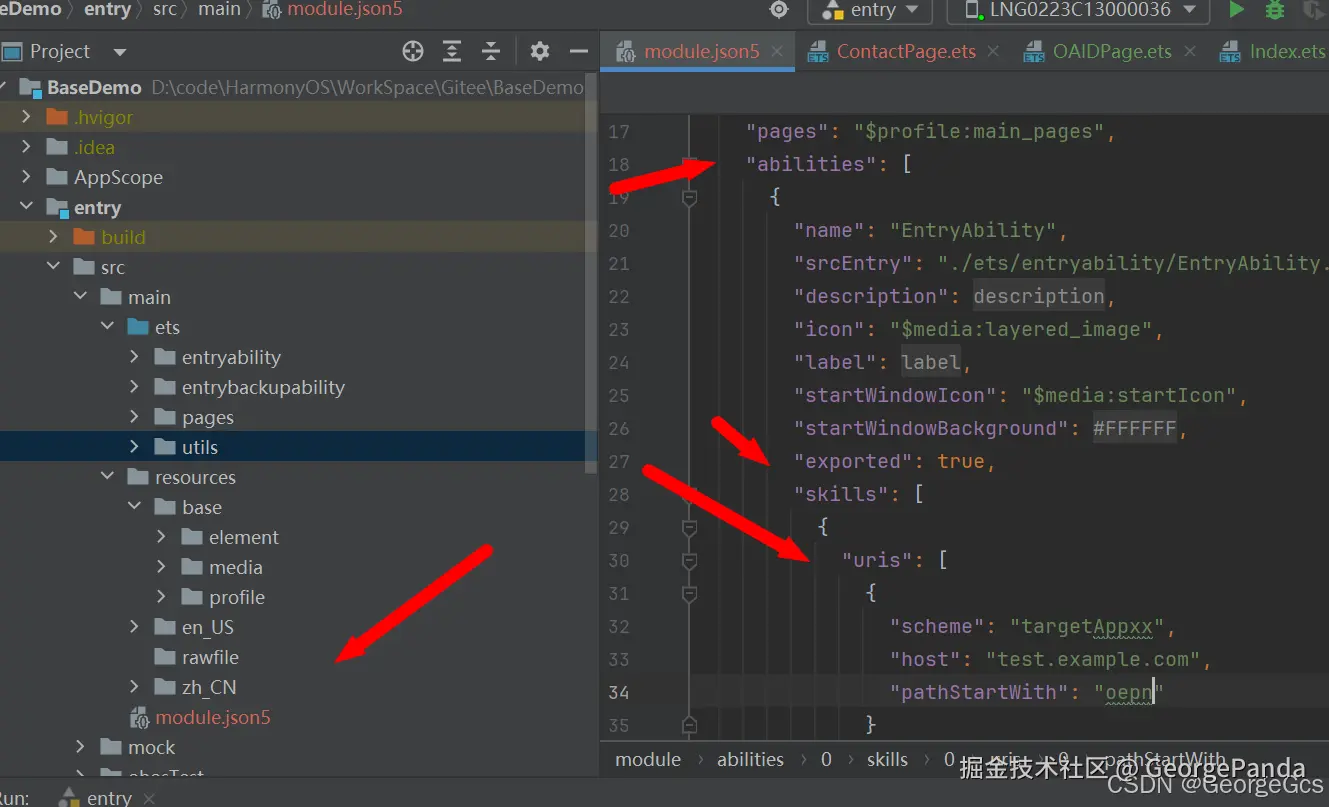
Task: Click the src breadcrumb in navigation bar
Action: [165, 9]
